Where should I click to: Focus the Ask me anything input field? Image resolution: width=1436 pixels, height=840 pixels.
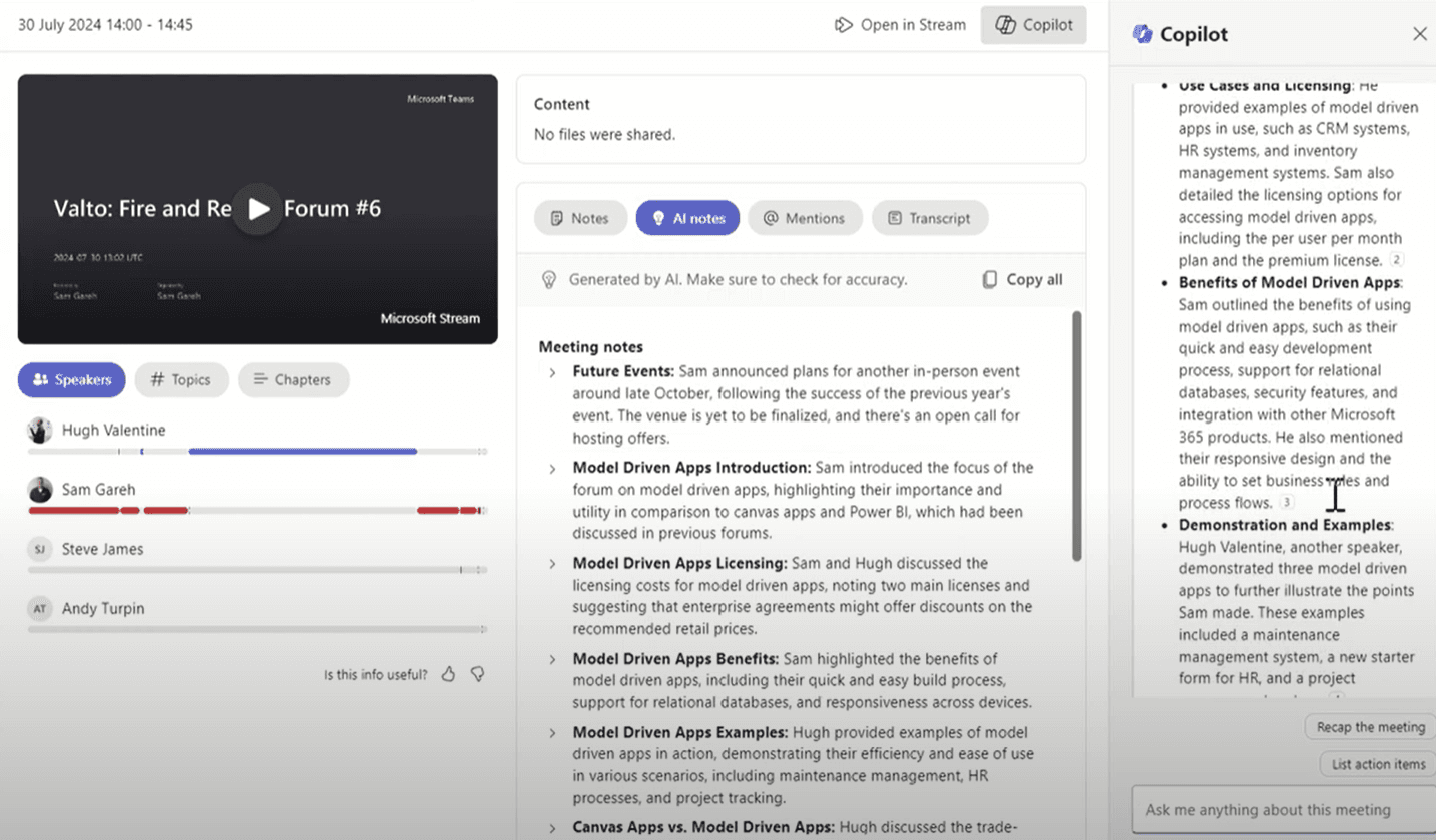(1283, 809)
